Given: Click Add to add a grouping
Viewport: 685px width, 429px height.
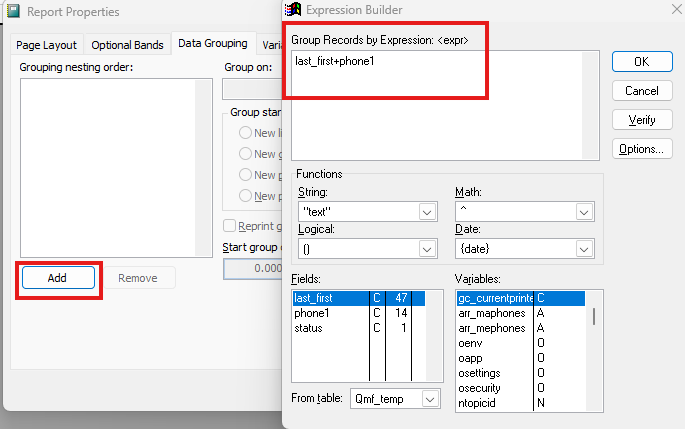Looking at the screenshot, I should pos(58,278).
